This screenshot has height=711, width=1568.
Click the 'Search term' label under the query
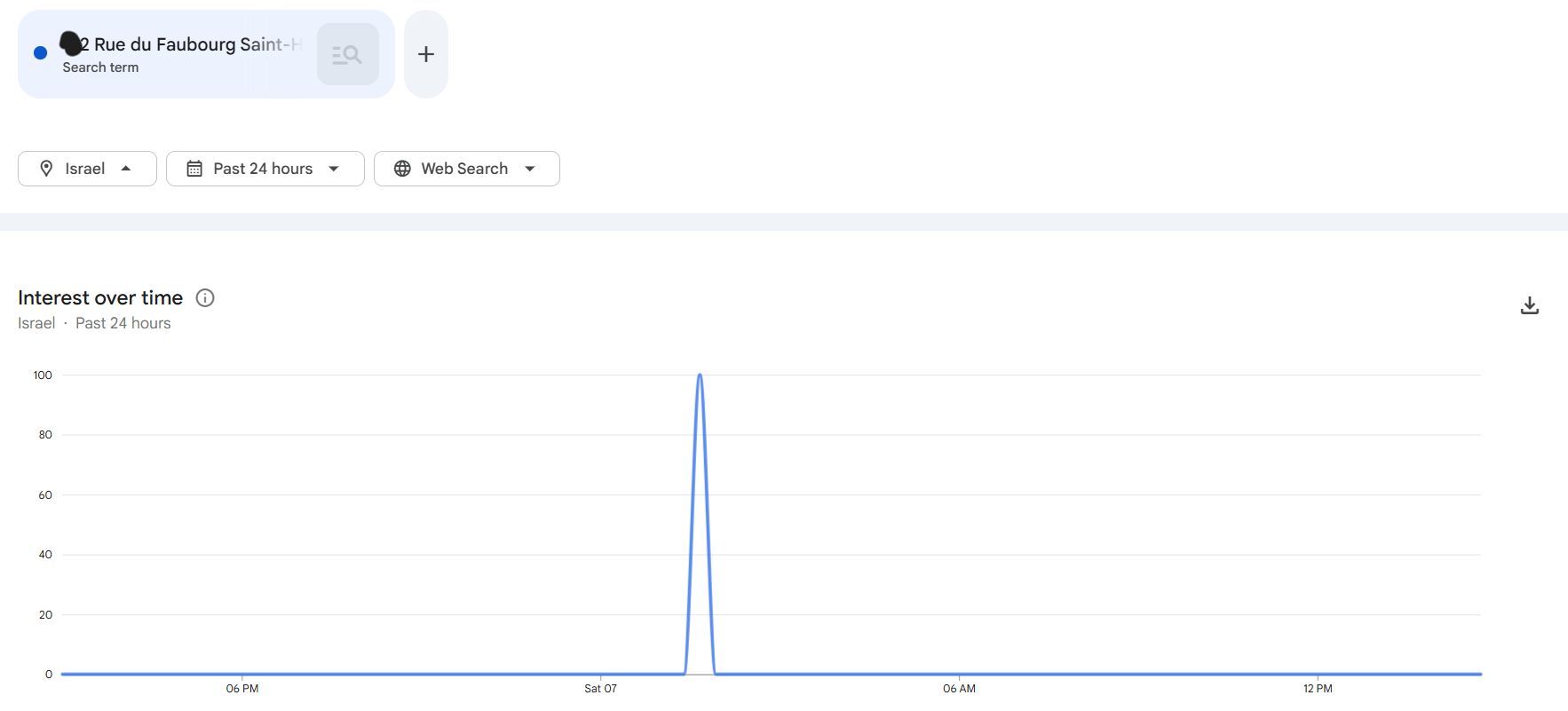click(x=100, y=67)
